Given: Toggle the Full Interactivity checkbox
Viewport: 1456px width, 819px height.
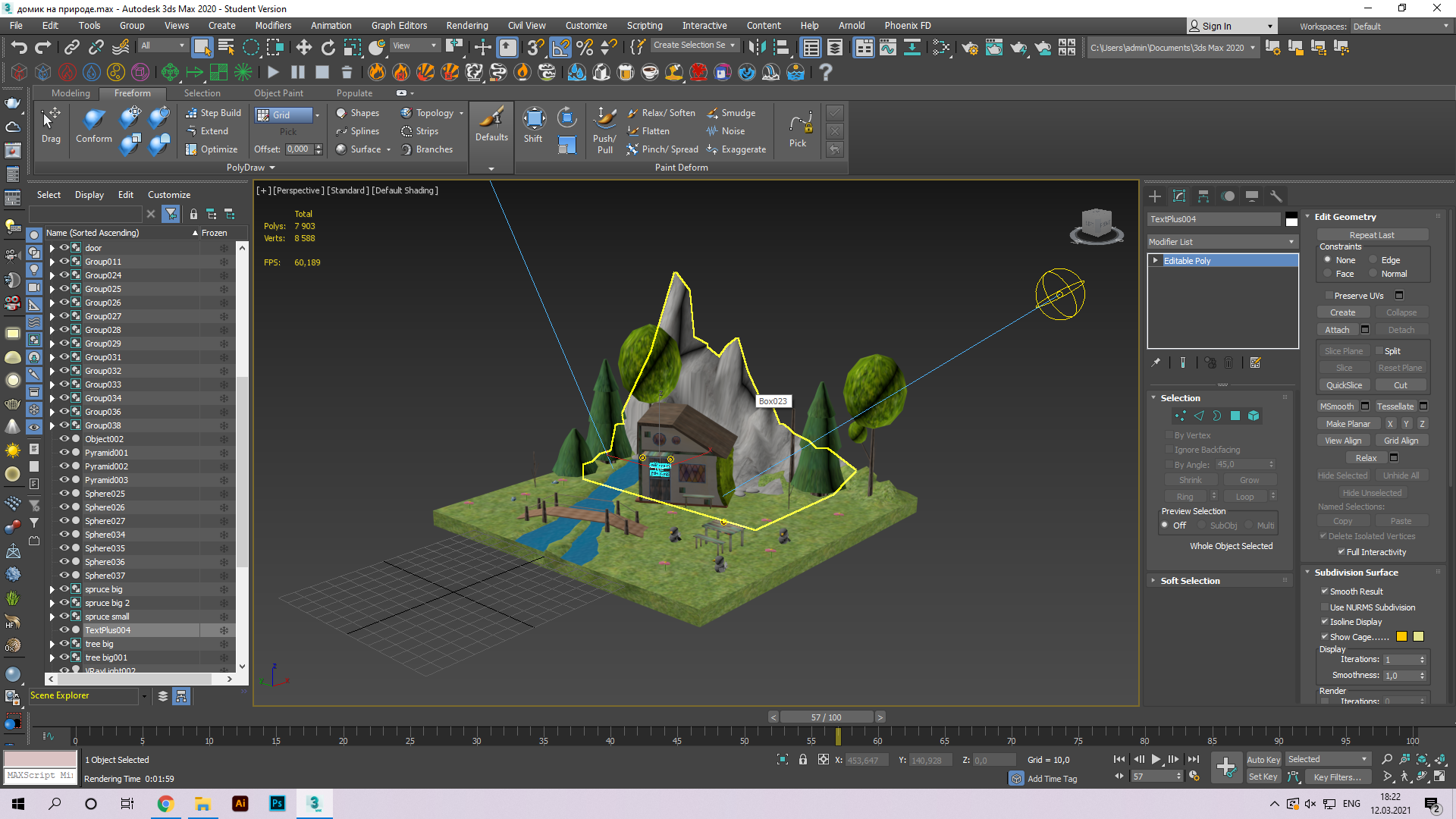Looking at the screenshot, I should 1341,552.
